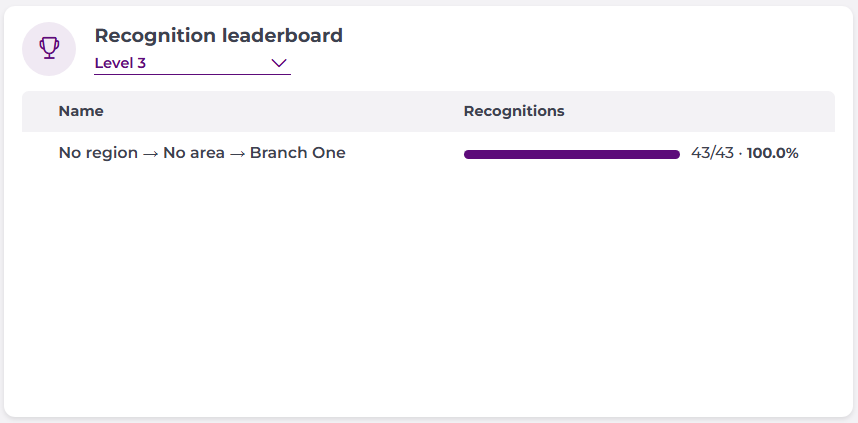Click the Recognition leaderboard title
Image resolution: width=858 pixels, height=423 pixels.
[x=218, y=36]
